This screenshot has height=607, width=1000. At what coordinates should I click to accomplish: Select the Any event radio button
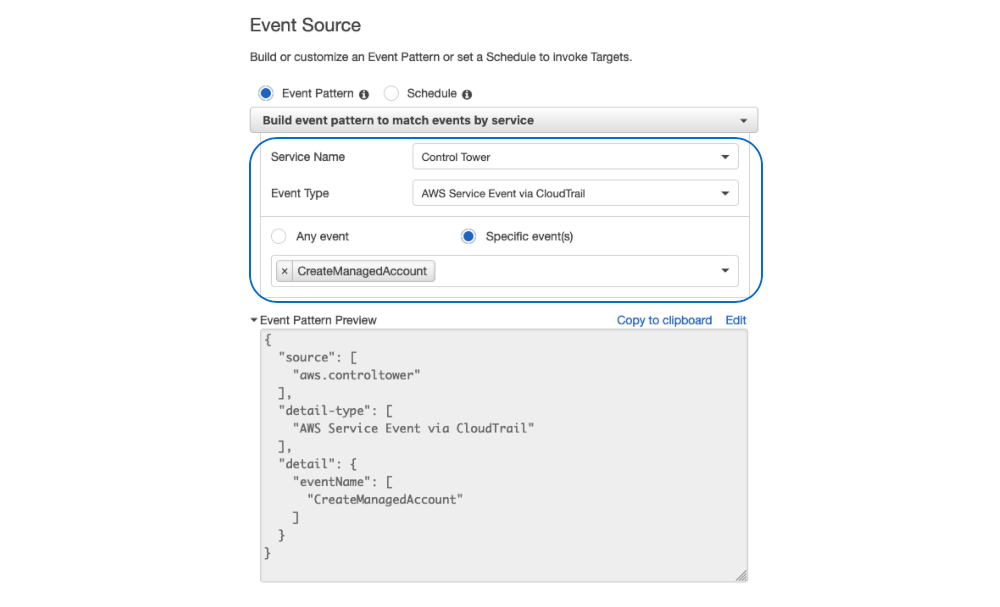click(279, 236)
